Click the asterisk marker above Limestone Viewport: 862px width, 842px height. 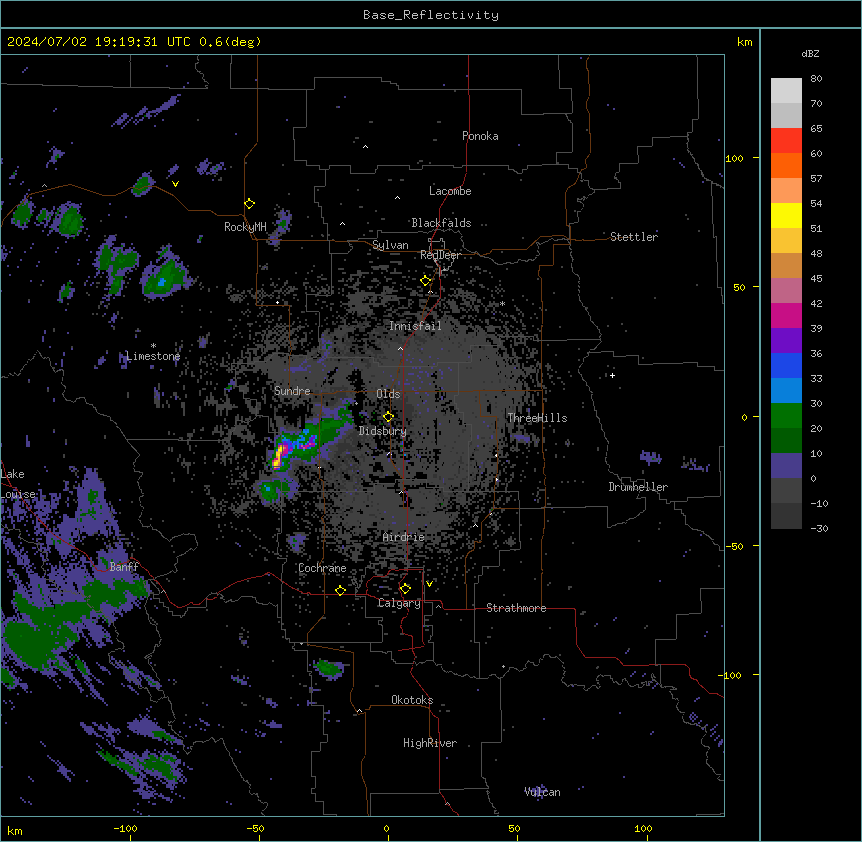pyautogui.click(x=153, y=346)
